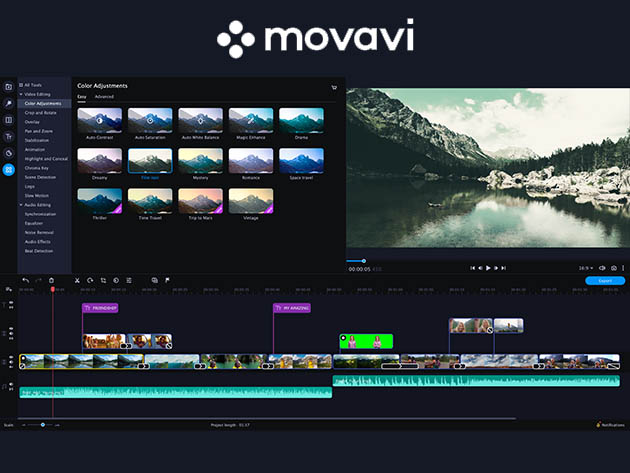The width and height of the screenshot is (630, 473).
Task: Open the titles (Tt) sidebar icon
Action: (x=8, y=137)
